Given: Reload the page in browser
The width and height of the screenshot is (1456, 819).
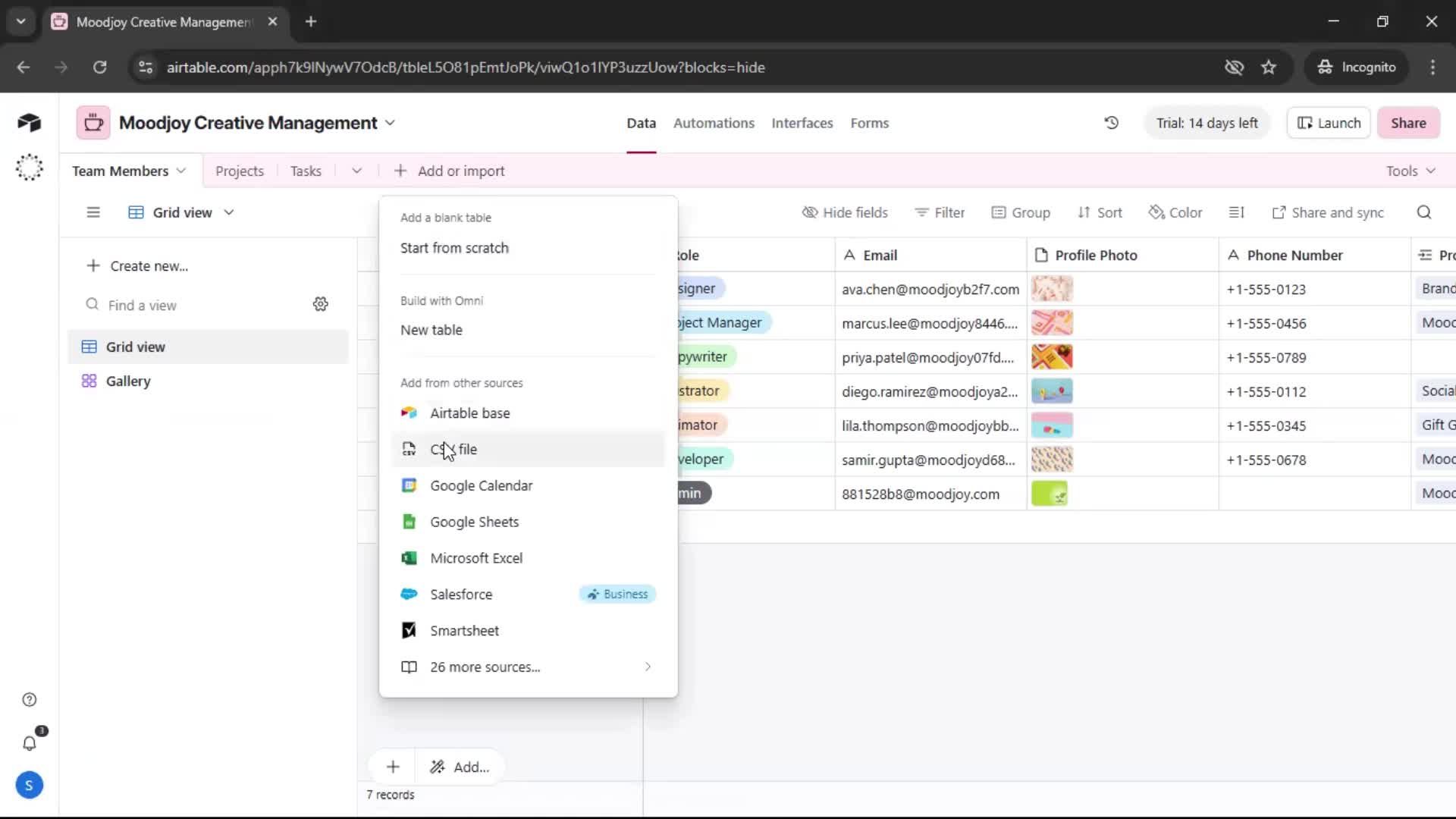Looking at the screenshot, I should (x=99, y=67).
